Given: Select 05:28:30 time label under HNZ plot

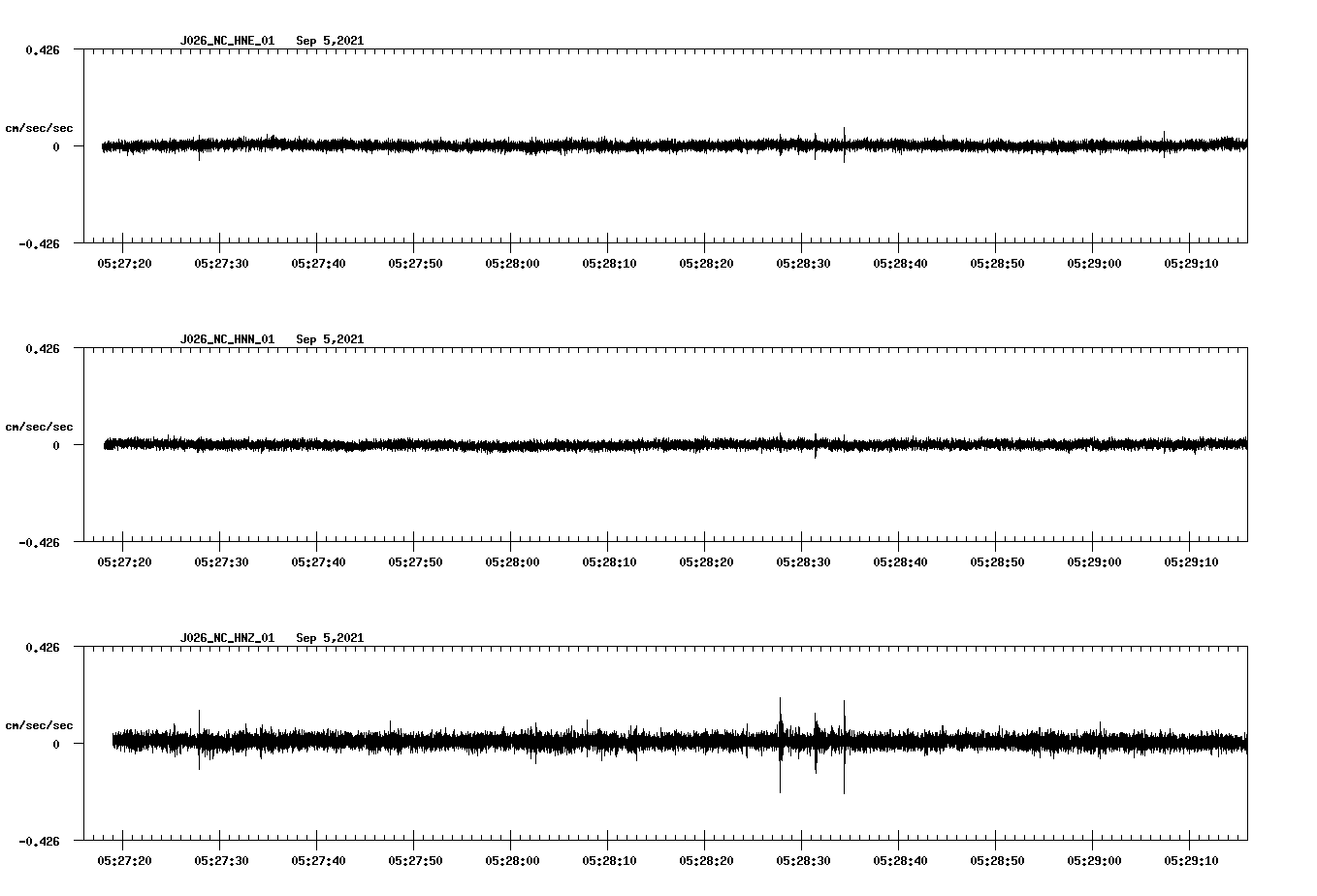Looking at the screenshot, I should (x=803, y=860).
